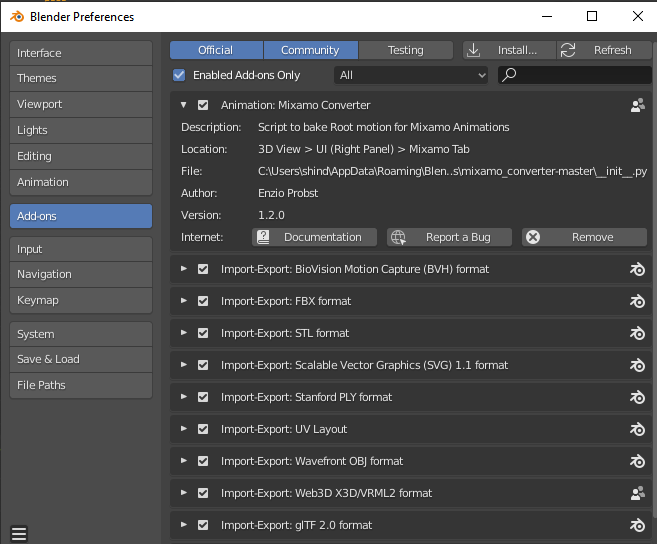This screenshot has height=544, width=657.
Task: Click Blender icon on the SVG format row
Action: point(637,365)
